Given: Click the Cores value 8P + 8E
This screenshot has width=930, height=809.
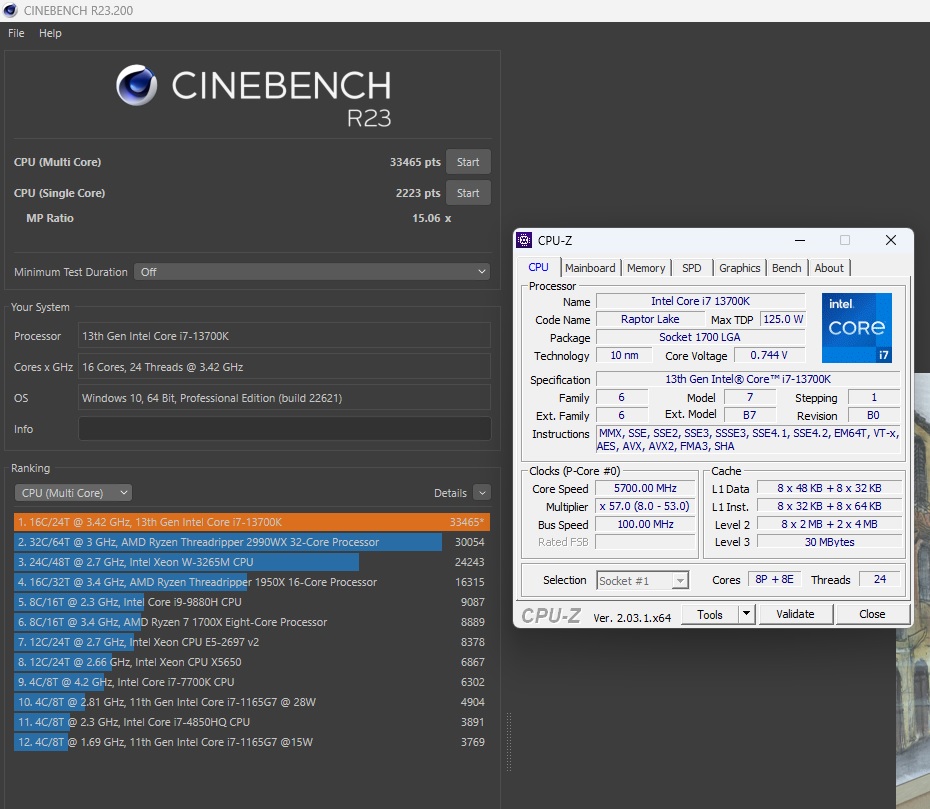Looking at the screenshot, I should (x=775, y=579).
